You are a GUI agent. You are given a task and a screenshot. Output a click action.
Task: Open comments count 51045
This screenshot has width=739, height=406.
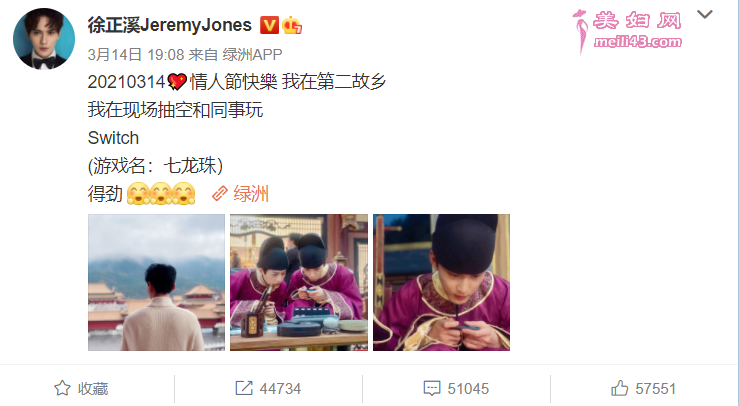tap(468, 389)
